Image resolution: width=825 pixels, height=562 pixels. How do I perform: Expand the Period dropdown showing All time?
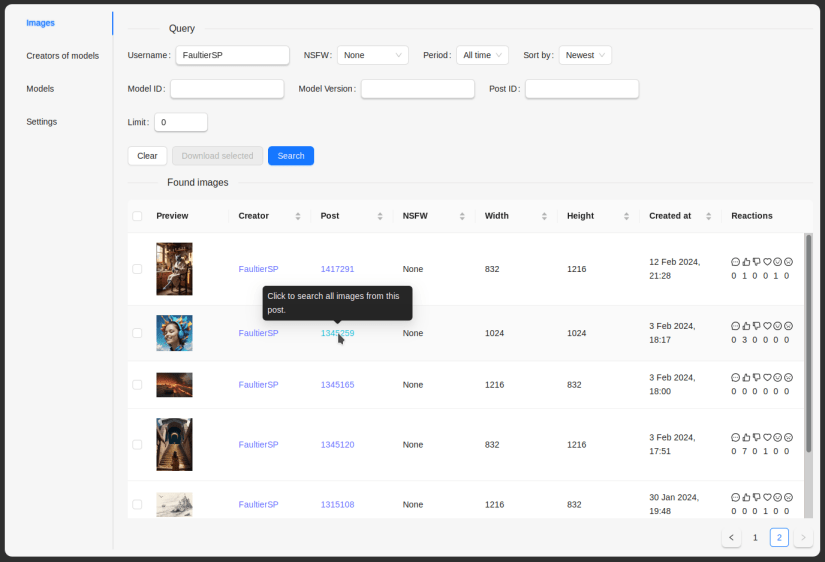coord(482,56)
